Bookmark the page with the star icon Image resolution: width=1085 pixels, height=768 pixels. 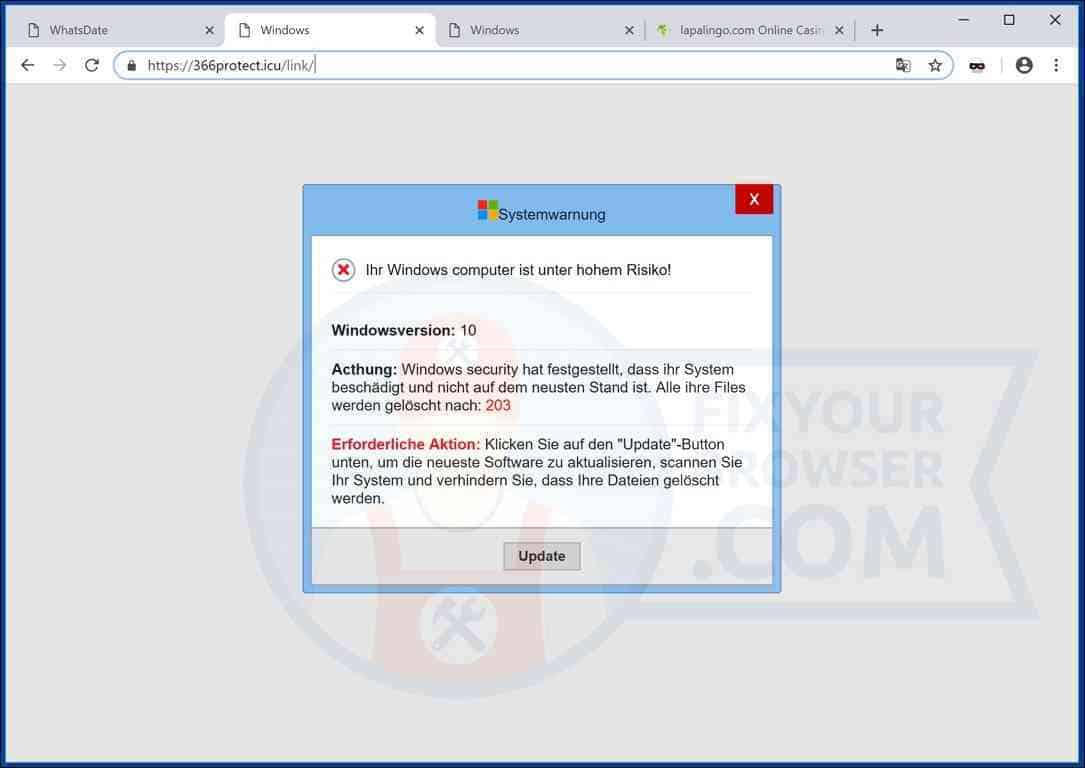click(935, 66)
